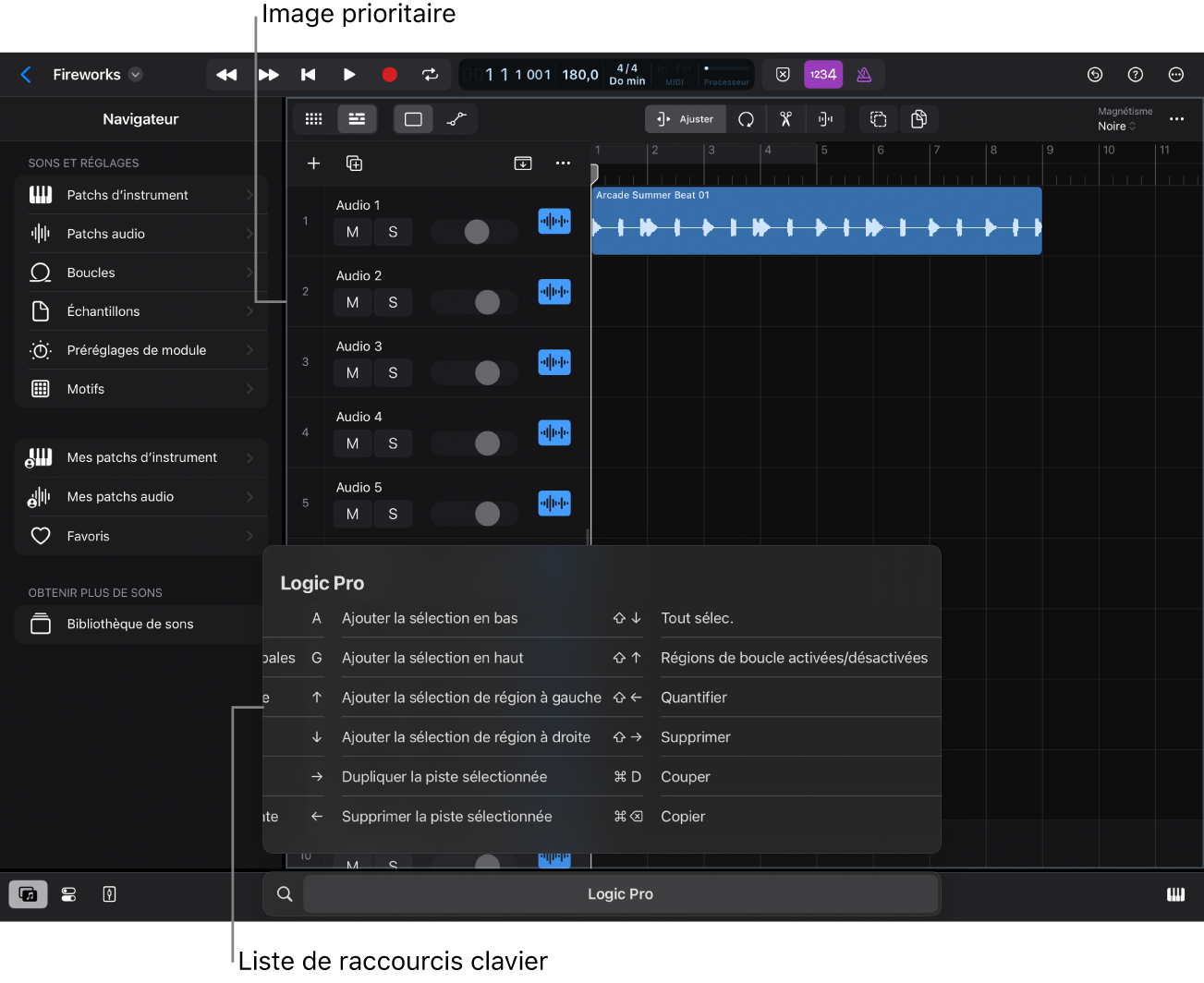Open the undo history icon
Viewport: 1204px width, 983px height.
[x=1095, y=75]
